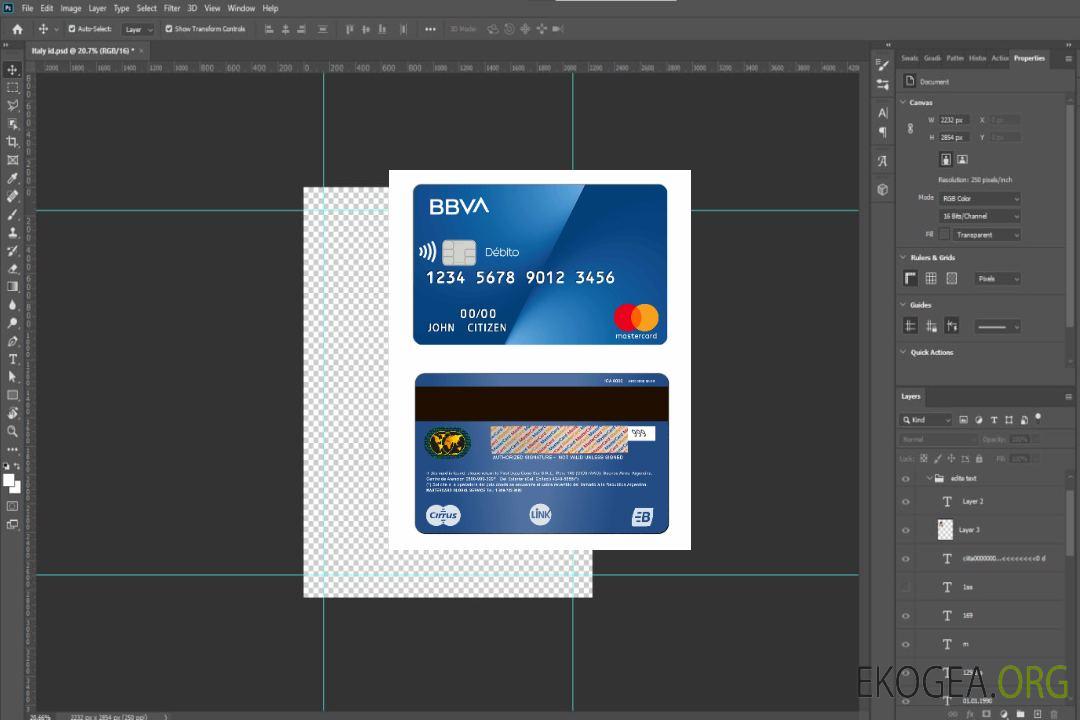This screenshot has width=1080, height=720.
Task: Select the Zoom magnifier tool
Action: 12,431
